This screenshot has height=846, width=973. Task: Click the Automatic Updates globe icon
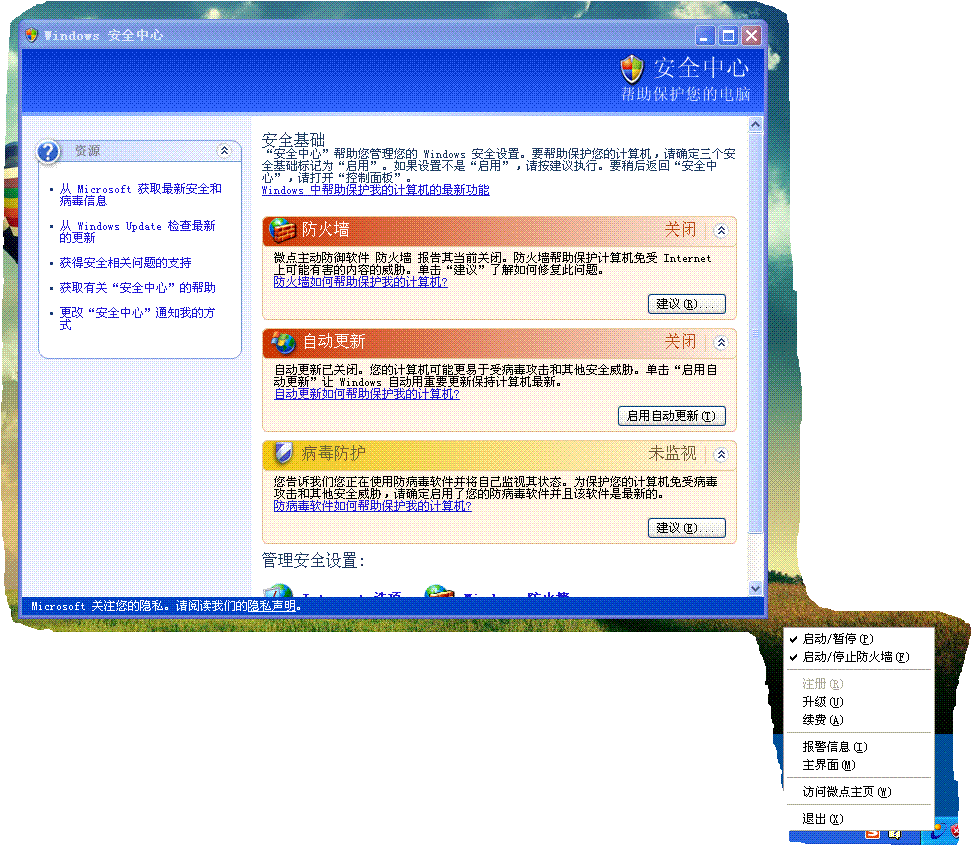[283, 342]
